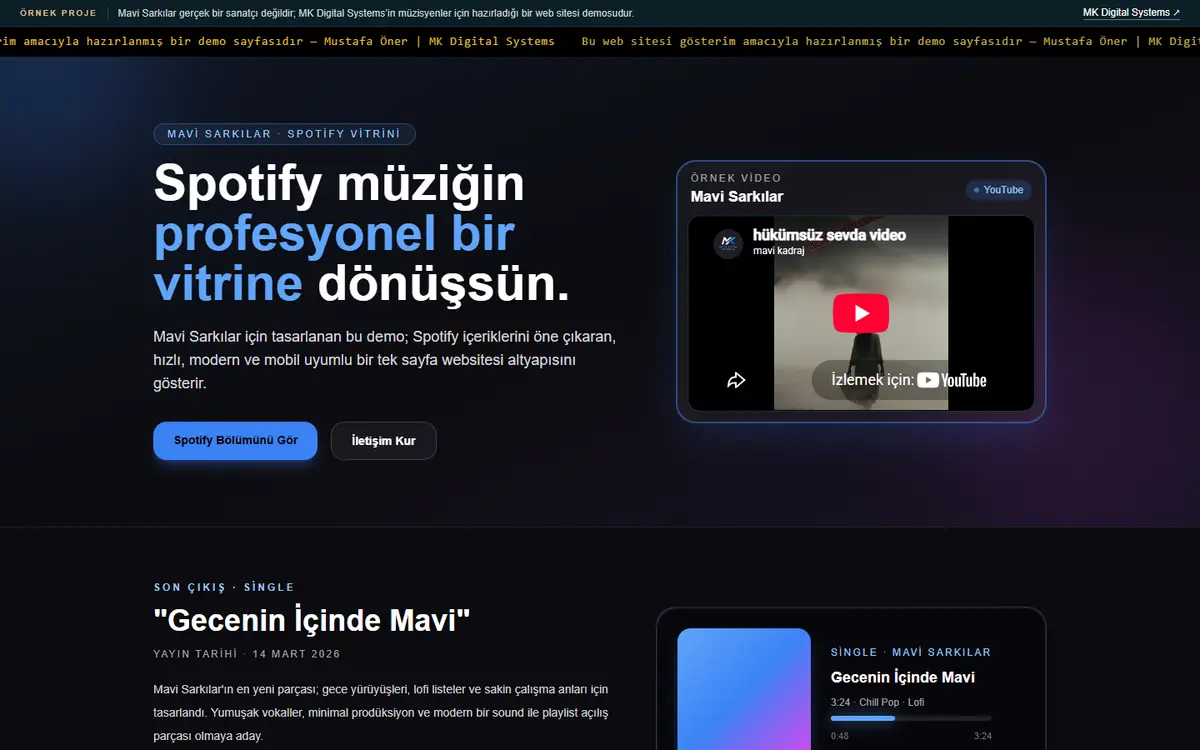This screenshot has width=1200, height=750.
Task: Click the MK channel avatar in video
Action: pyautogui.click(x=728, y=244)
